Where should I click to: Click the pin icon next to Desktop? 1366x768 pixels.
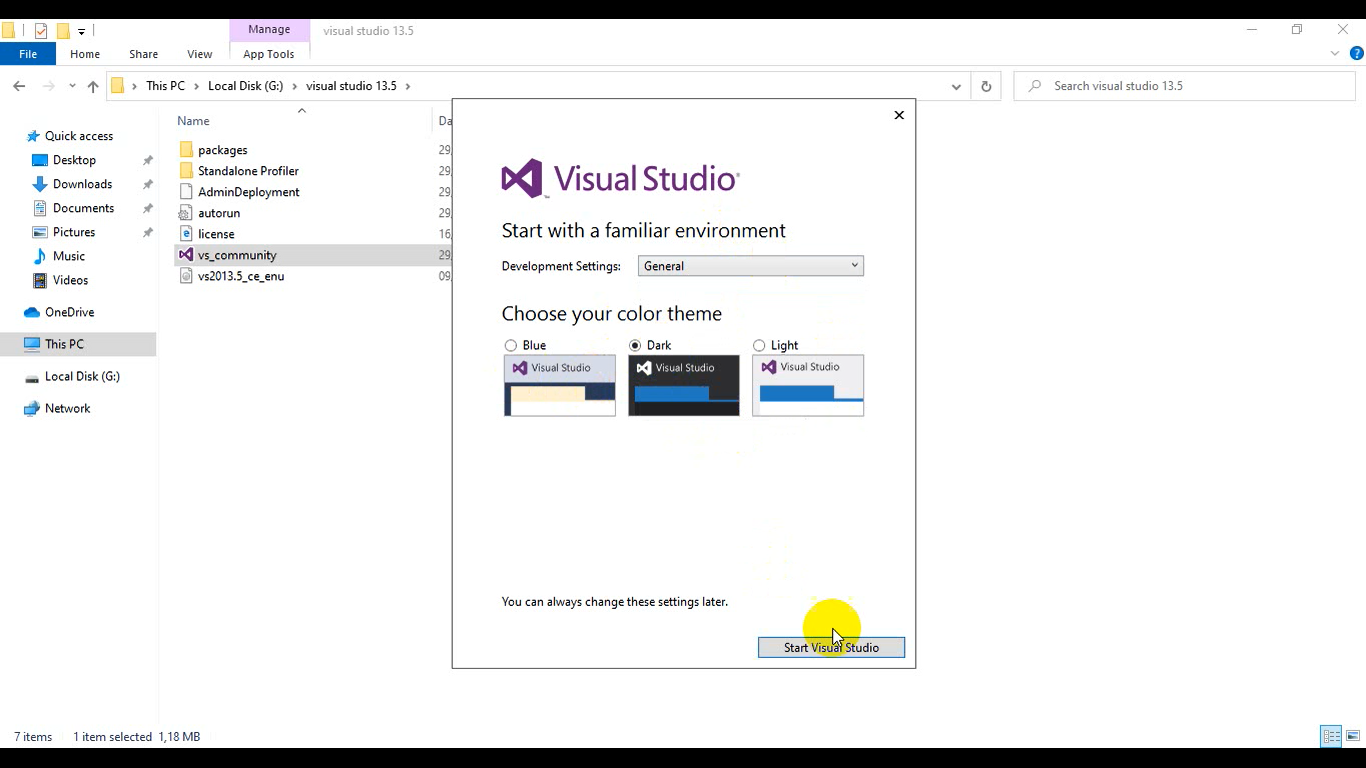(148, 160)
